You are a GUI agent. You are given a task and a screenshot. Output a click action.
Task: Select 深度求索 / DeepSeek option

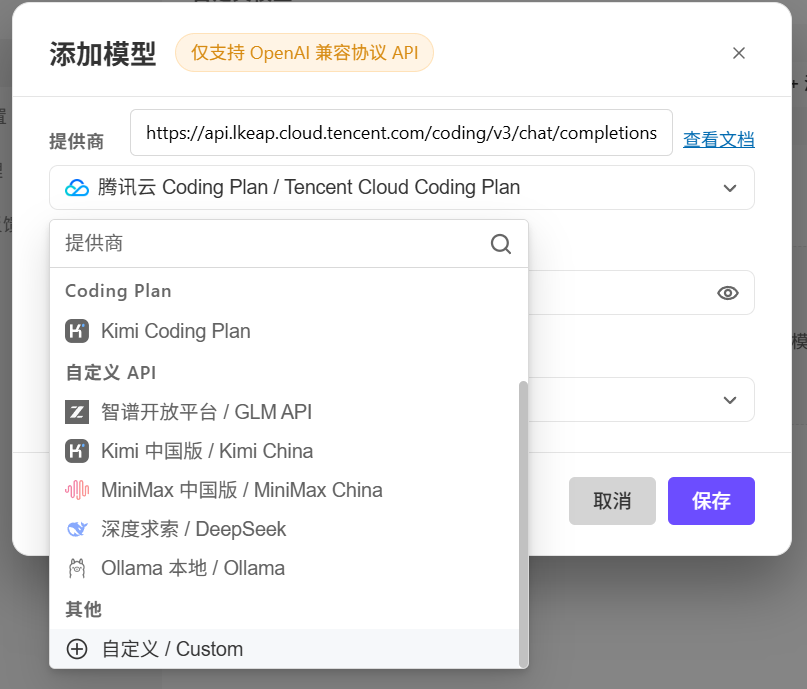click(284, 529)
